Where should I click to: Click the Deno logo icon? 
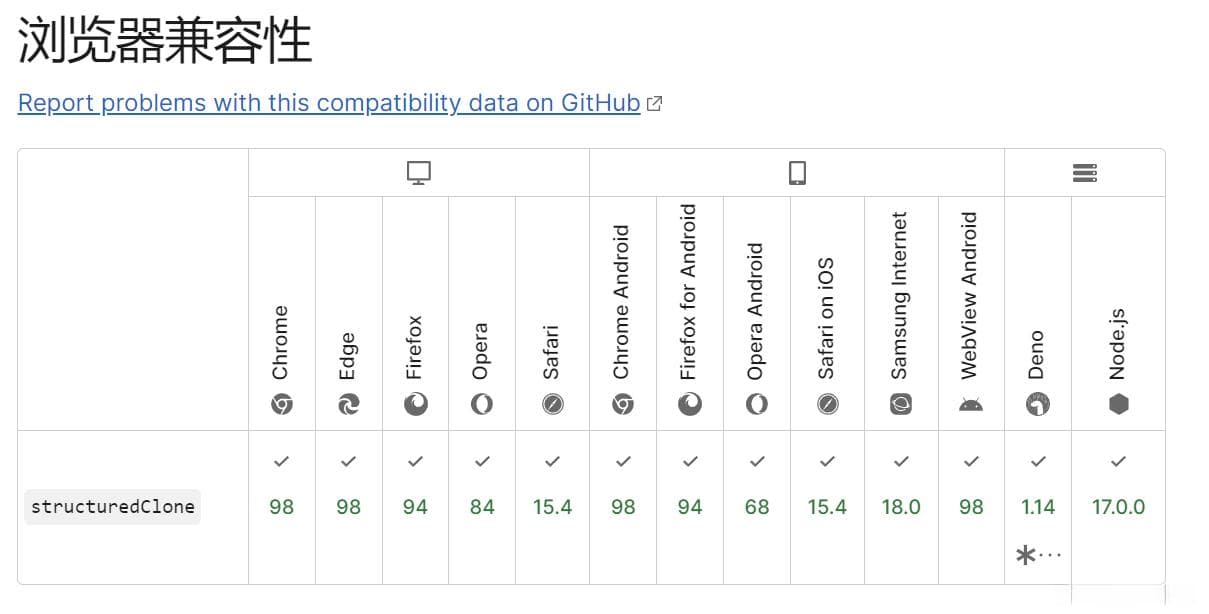(x=1038, y=404)
